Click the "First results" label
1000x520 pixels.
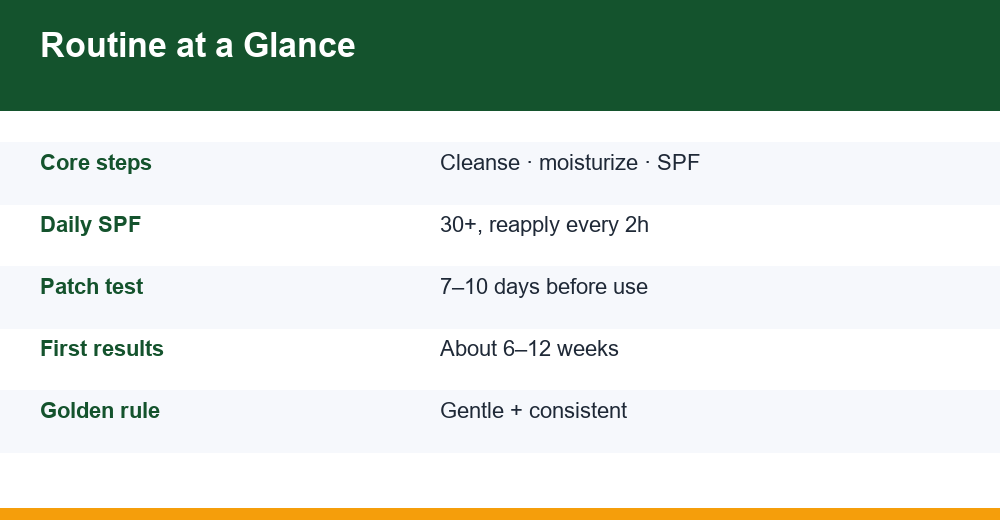(x=102, y=348)
